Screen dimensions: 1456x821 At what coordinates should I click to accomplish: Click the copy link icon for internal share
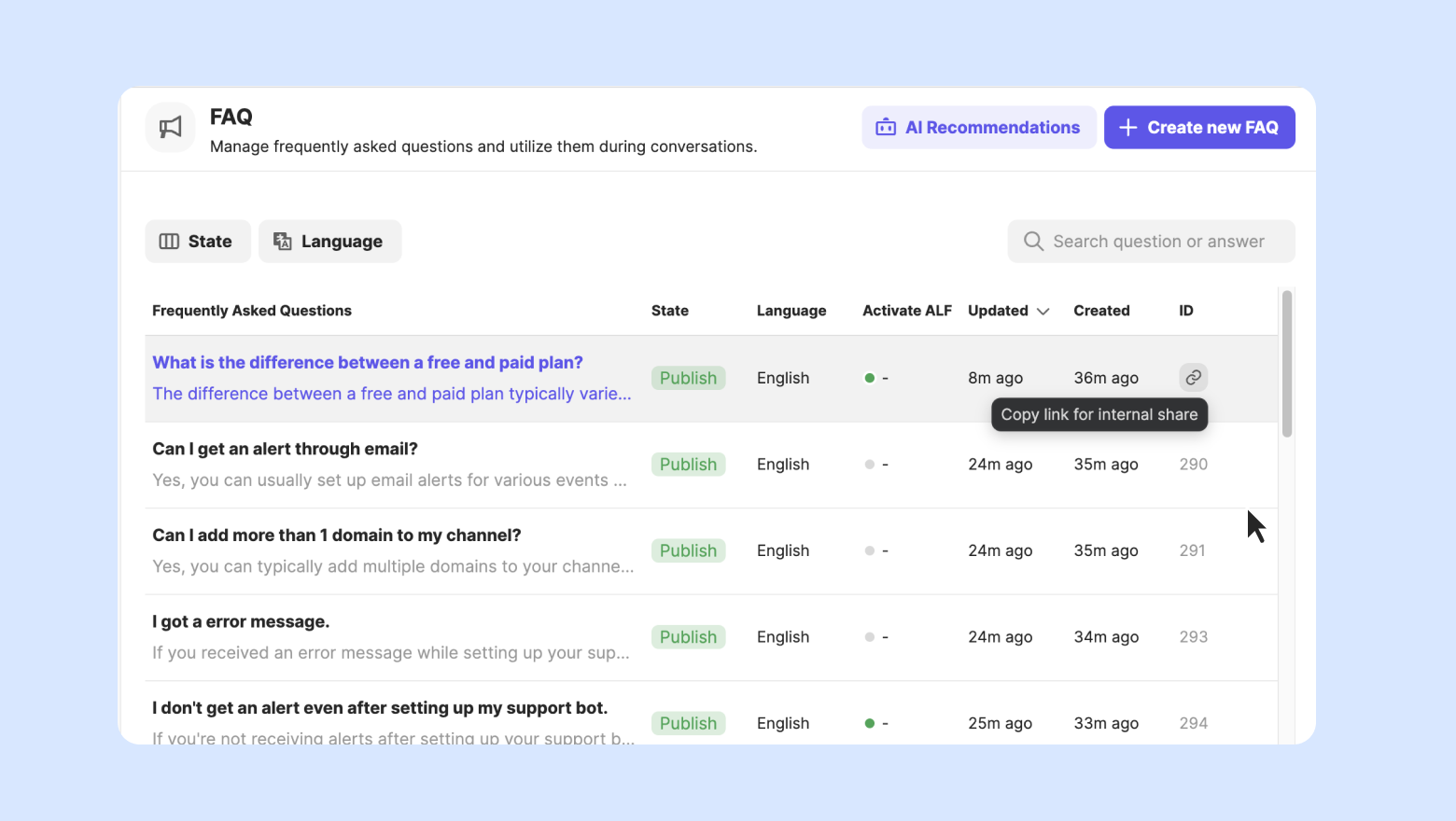click(x=1193, y=378)
